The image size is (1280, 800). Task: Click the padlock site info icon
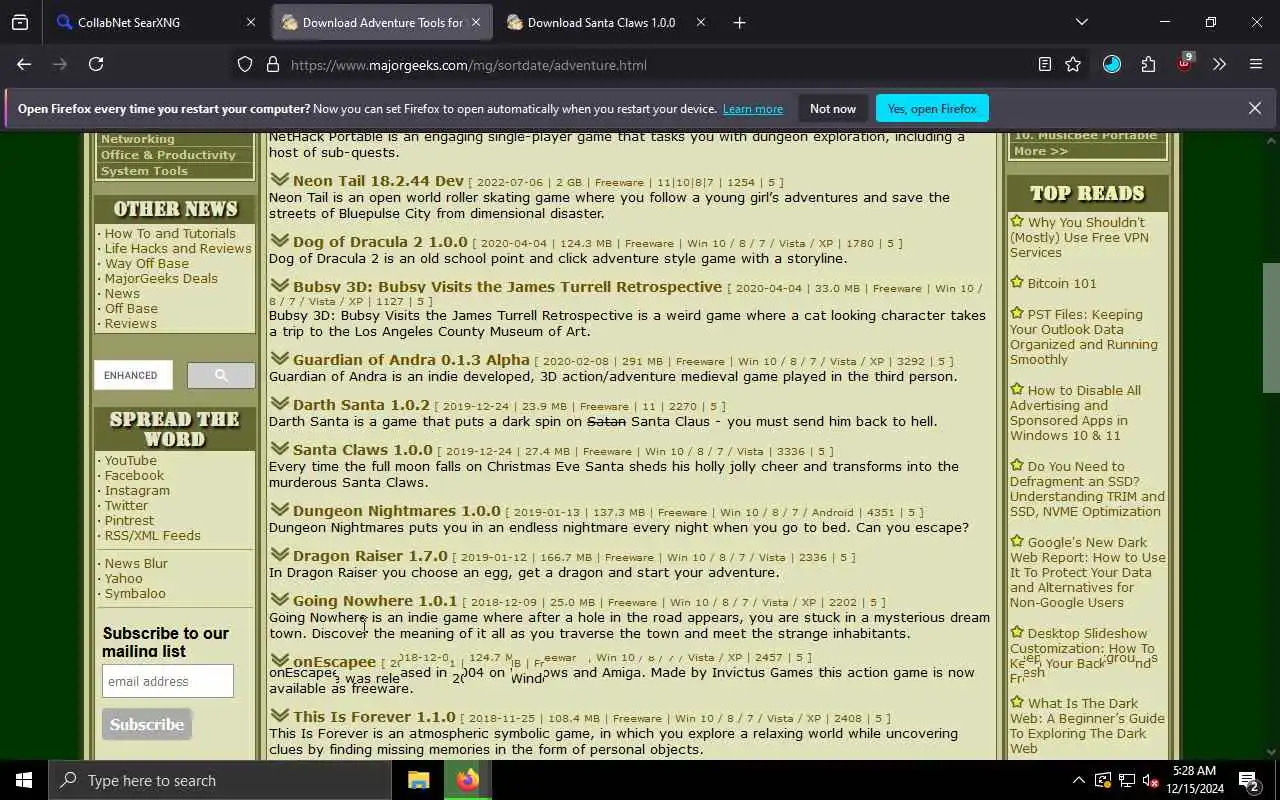point(272,65)
